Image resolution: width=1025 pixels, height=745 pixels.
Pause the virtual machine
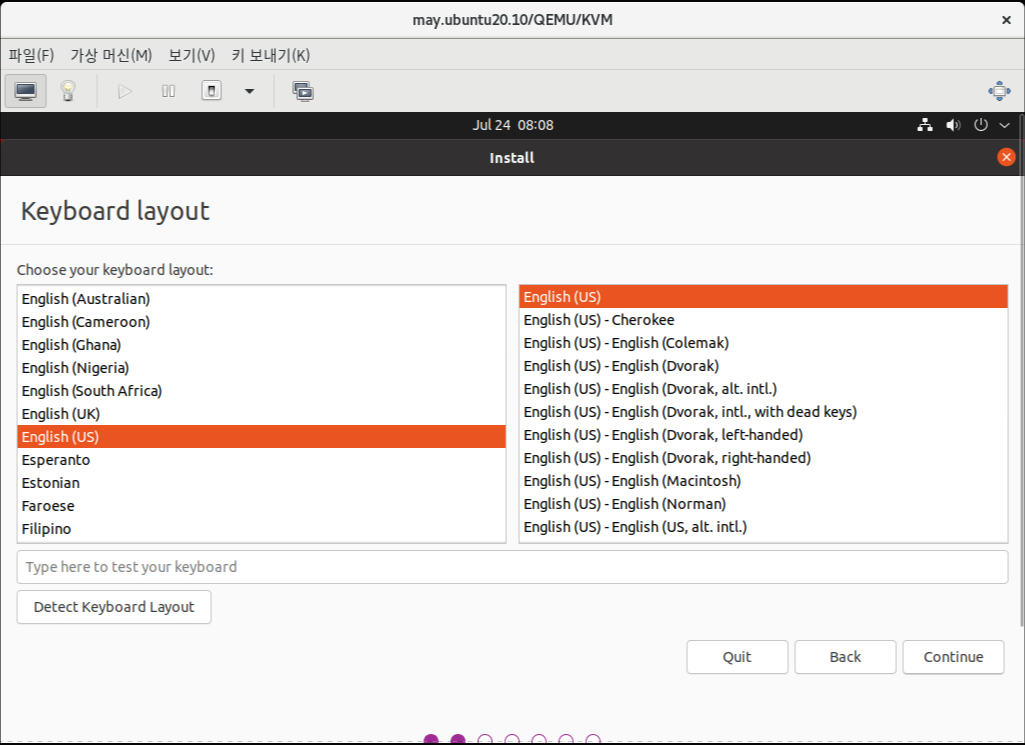(x=168, y=91)
